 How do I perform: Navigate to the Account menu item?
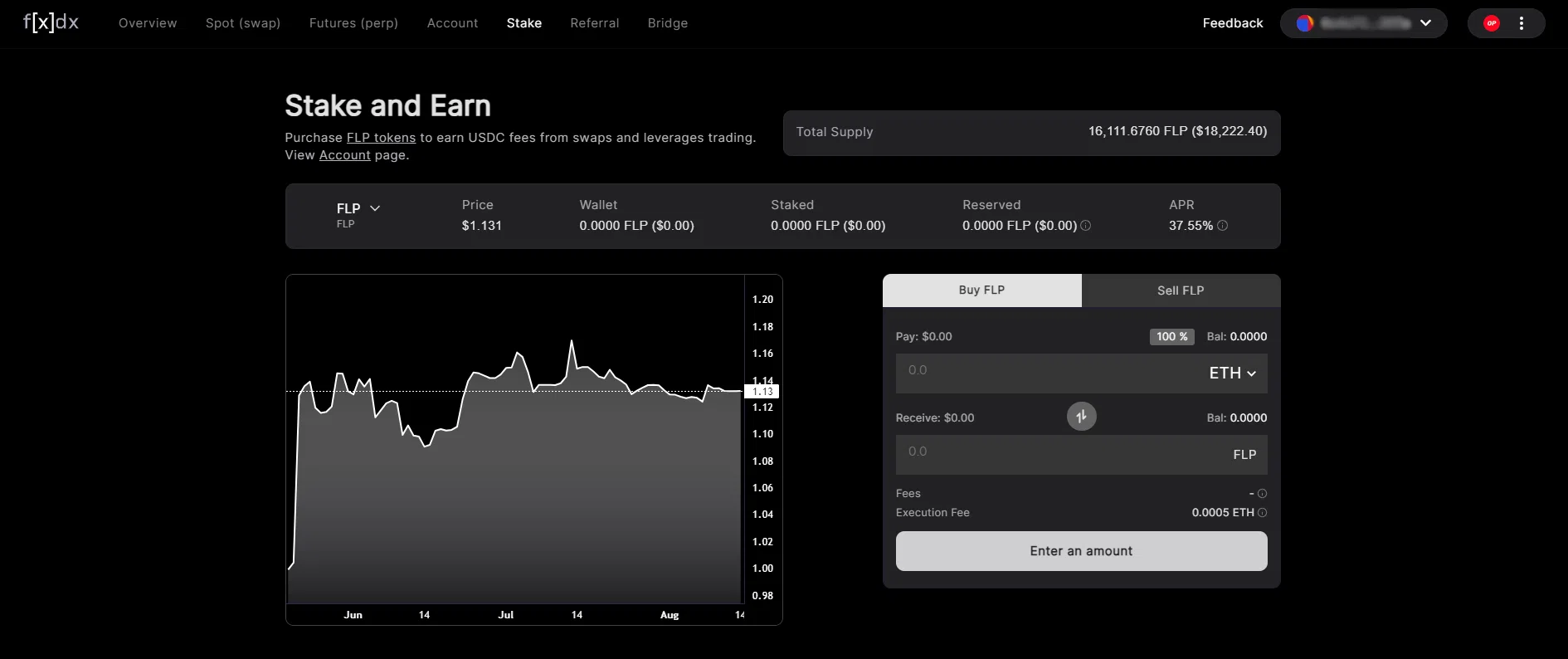[452, 23]
